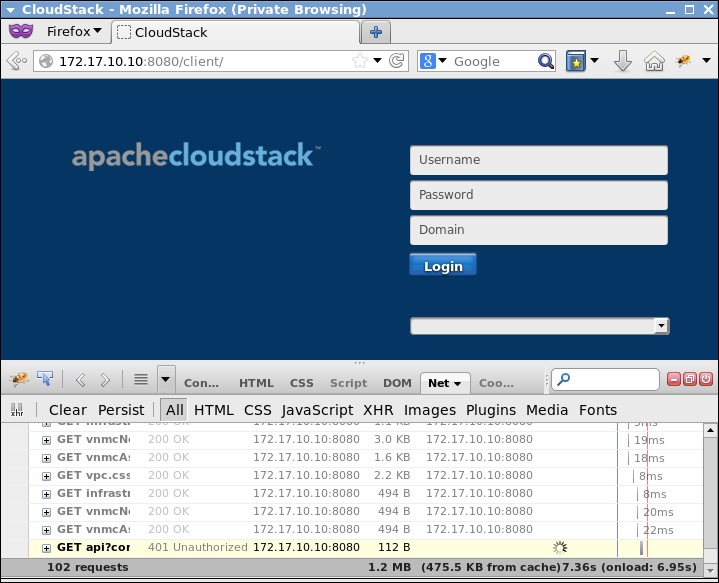Open the Firefox application menu
719x583 pixels.
(x=74, y=31)
